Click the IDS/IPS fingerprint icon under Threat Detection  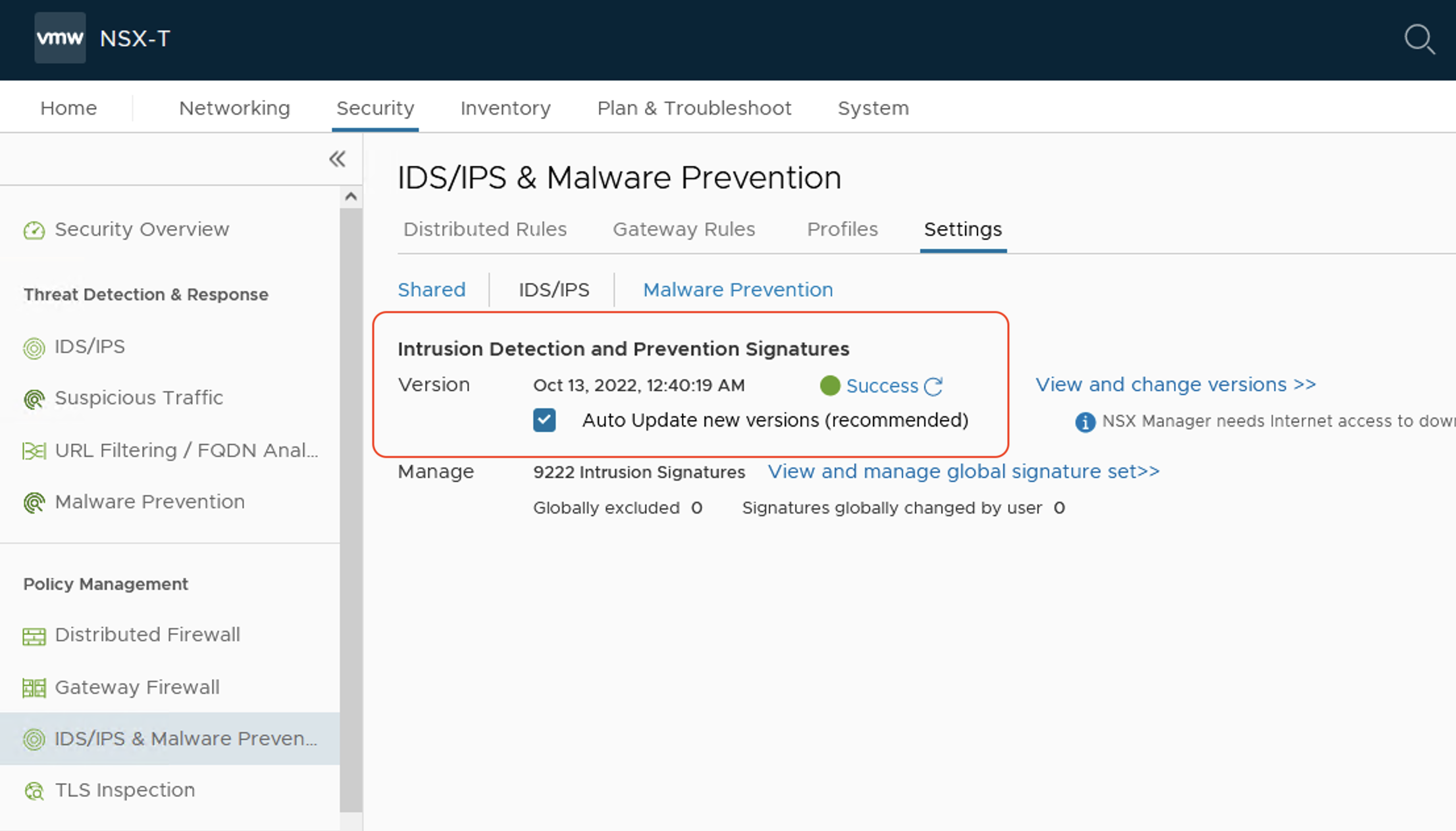[34, 347]
